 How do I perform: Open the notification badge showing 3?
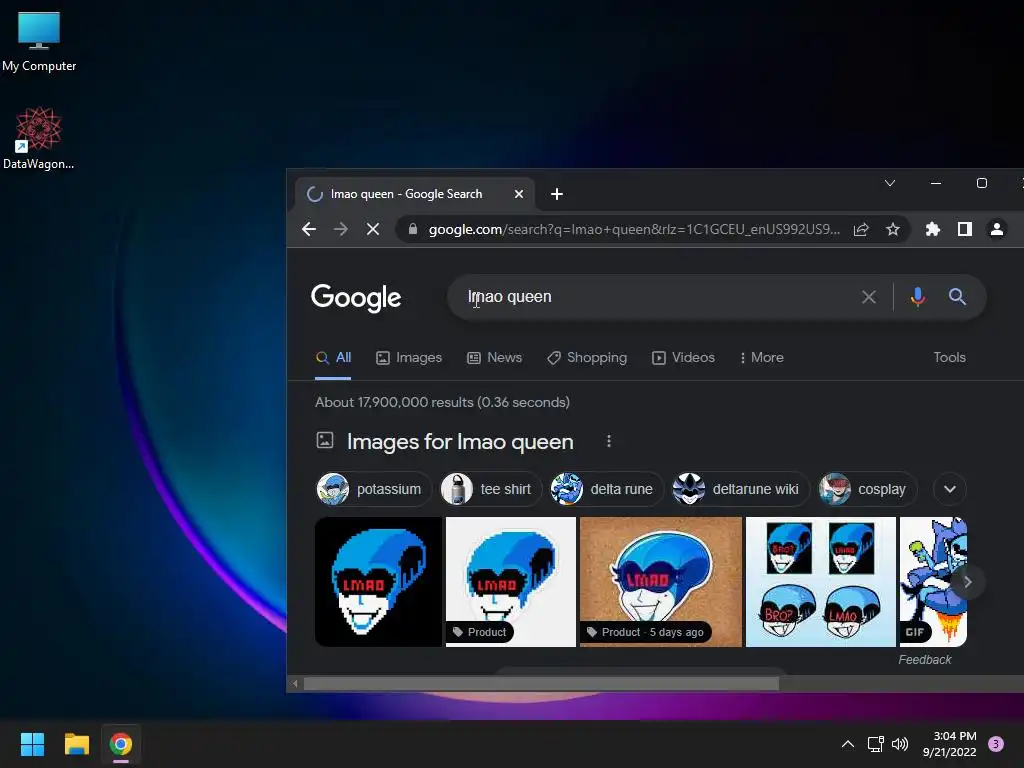996,744
